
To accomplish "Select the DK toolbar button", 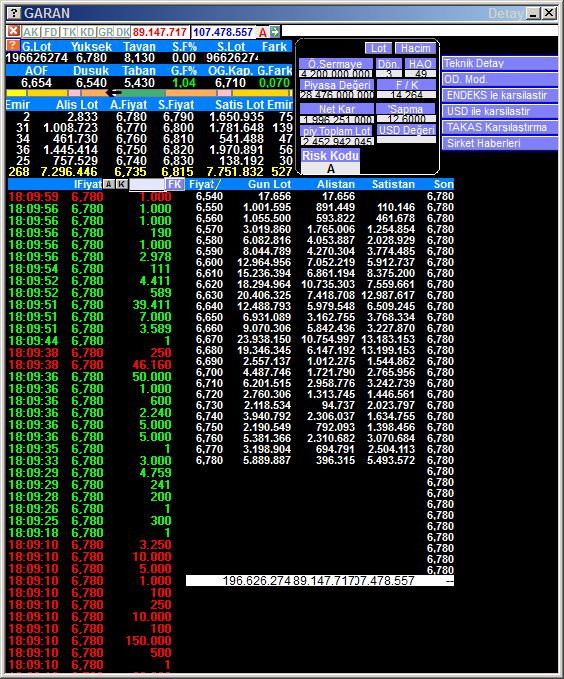I will 123,32.
